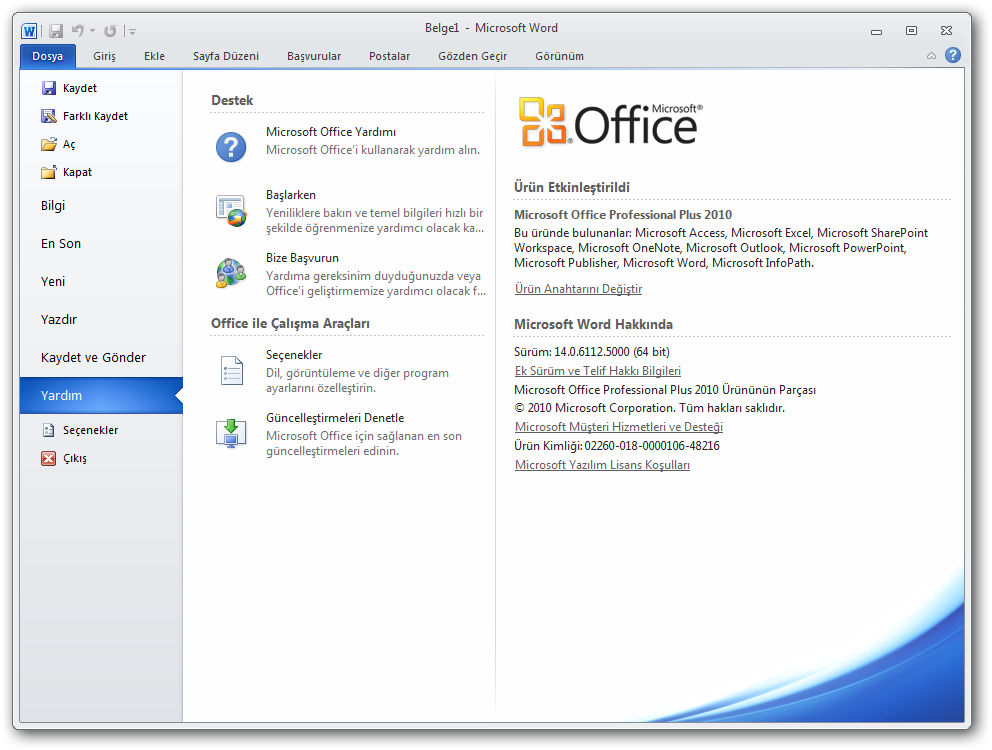This screenshot has height=750, width=992.
Task: Open the Dosya tab
Action: click(x=47, y=56)
